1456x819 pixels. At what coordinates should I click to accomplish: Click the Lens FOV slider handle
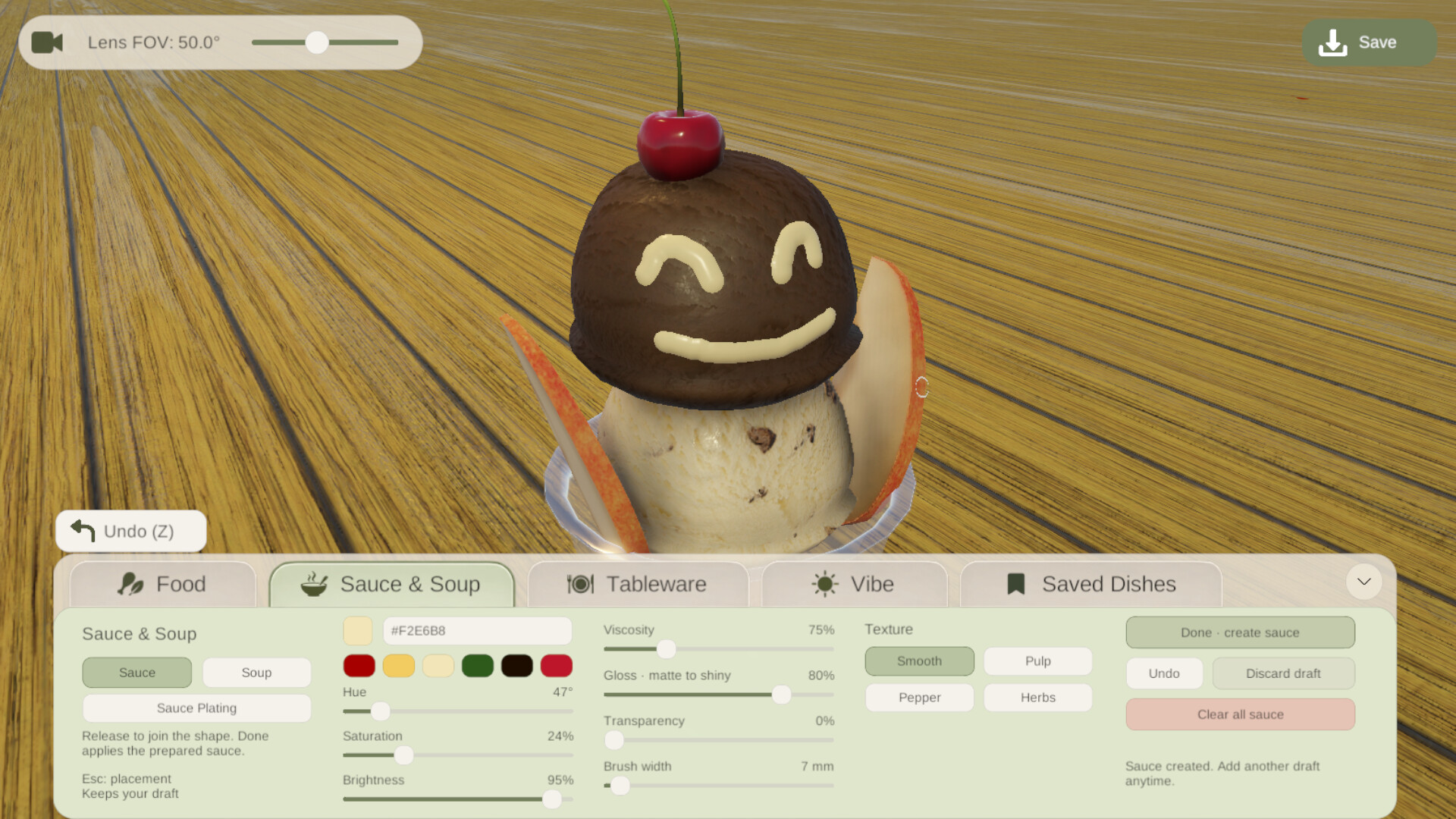317,42
